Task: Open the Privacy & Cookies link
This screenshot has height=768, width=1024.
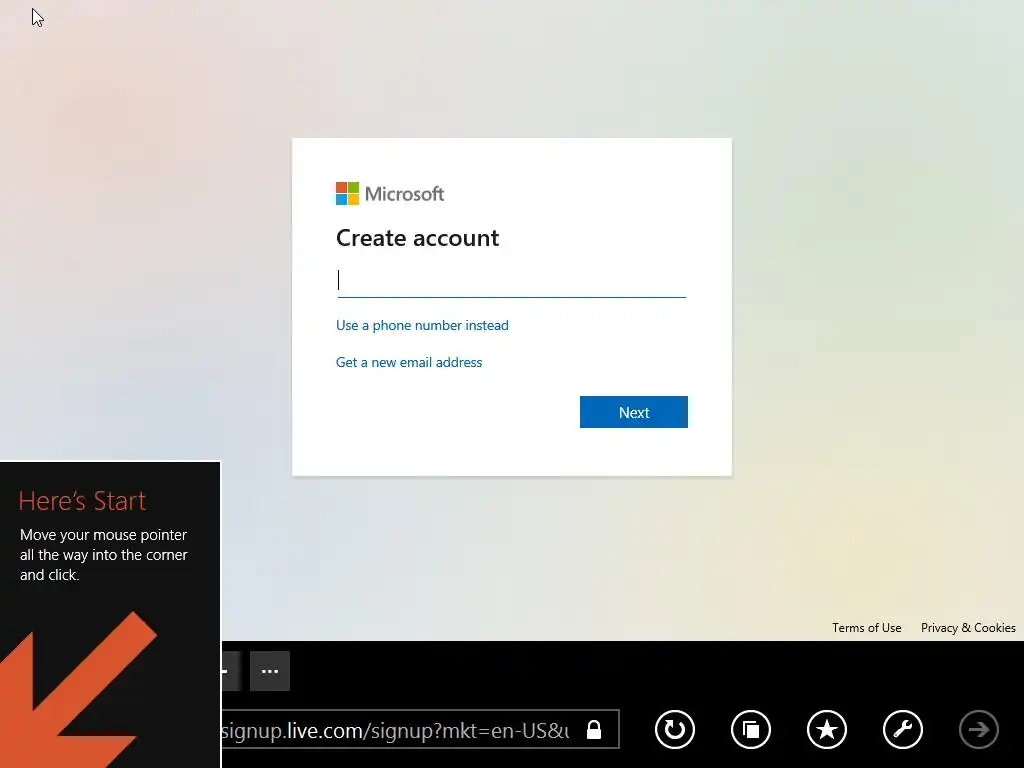Action: click(968, 628)
